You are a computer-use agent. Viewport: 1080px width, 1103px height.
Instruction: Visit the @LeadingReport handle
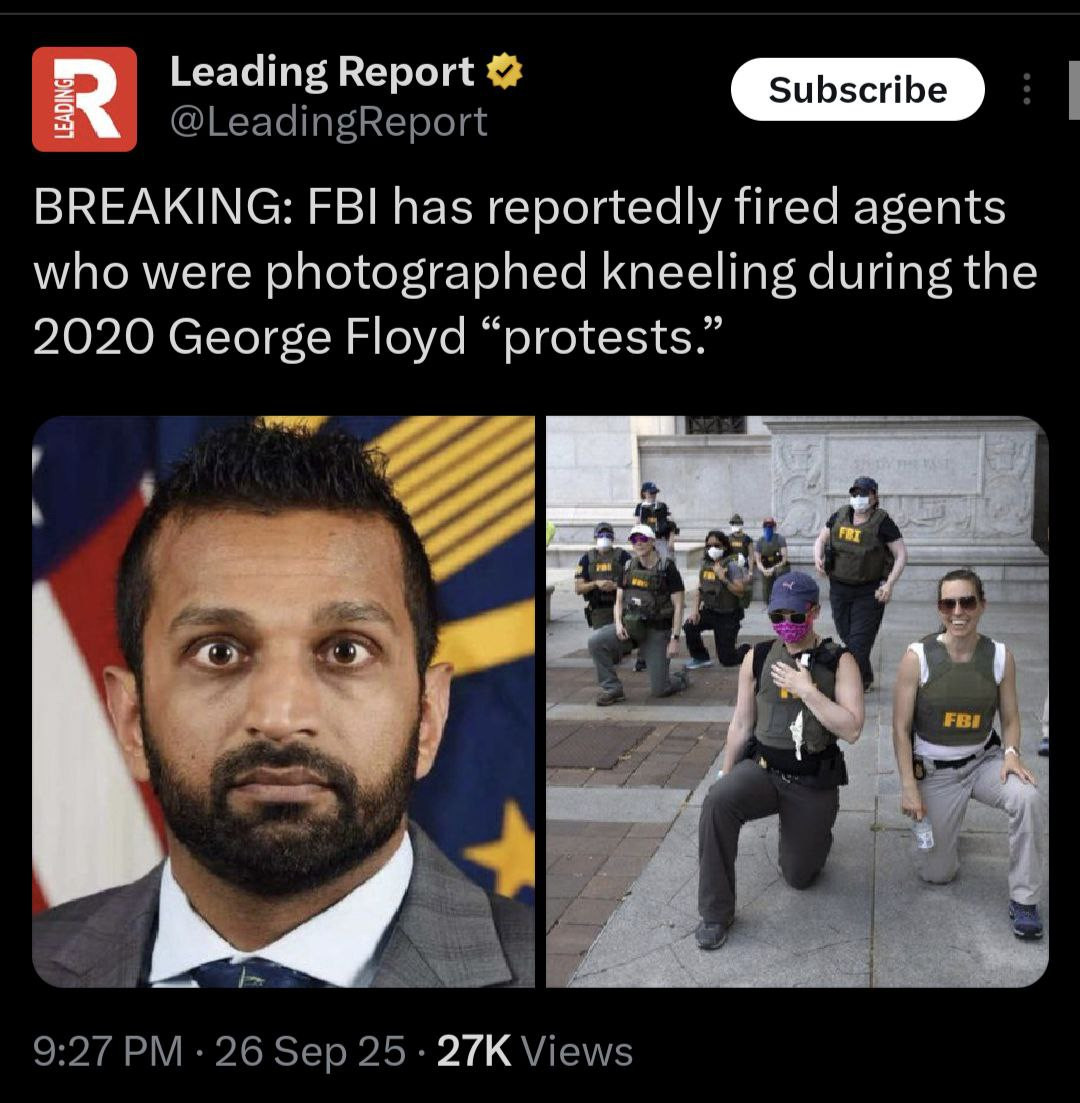329,122
